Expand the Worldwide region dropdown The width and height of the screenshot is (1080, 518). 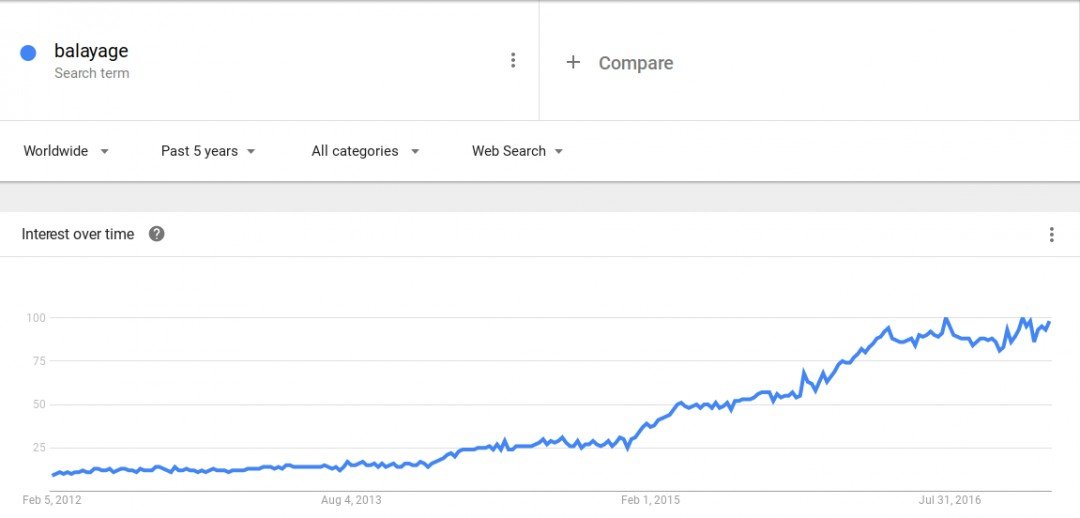click(x=66, y=151)
